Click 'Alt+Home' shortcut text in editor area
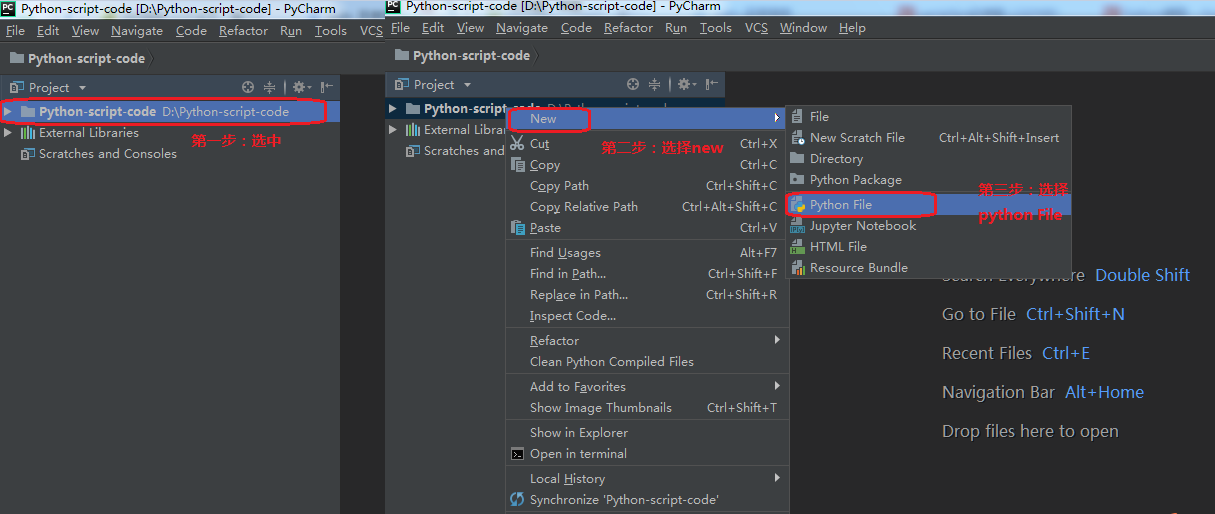This screenshot has width=1215, height=514. click(1104, 392)
